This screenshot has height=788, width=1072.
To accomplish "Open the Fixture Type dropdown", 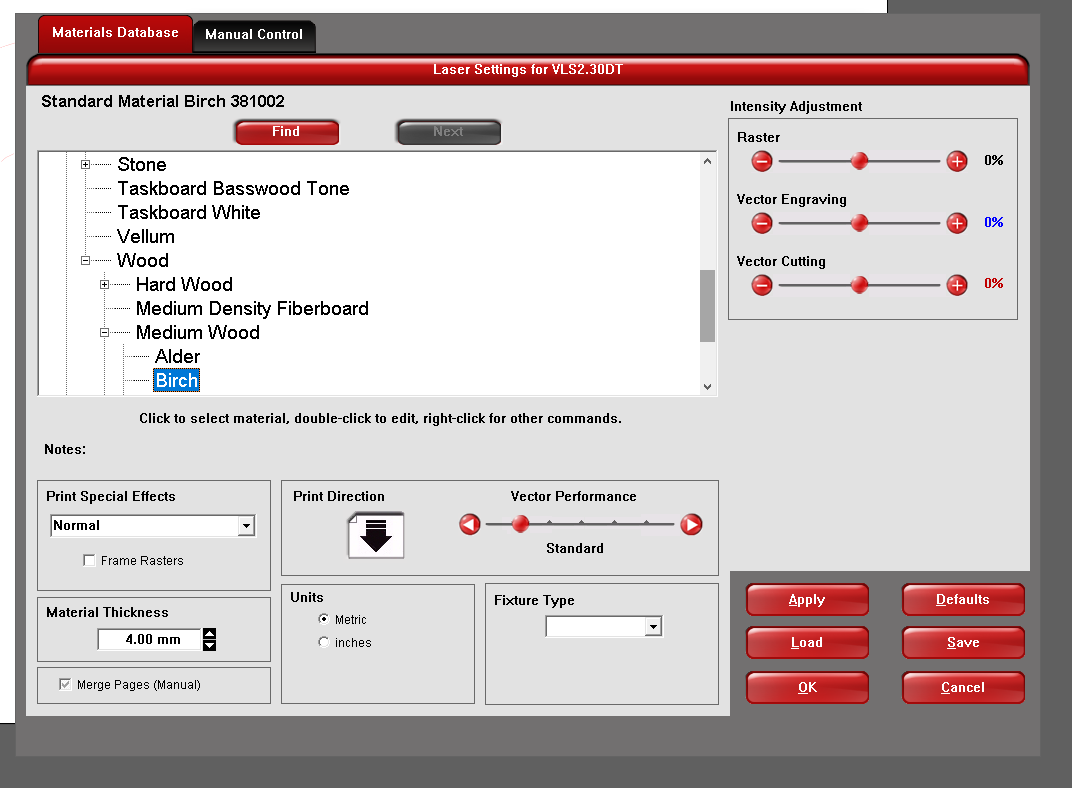I will 653,627.
